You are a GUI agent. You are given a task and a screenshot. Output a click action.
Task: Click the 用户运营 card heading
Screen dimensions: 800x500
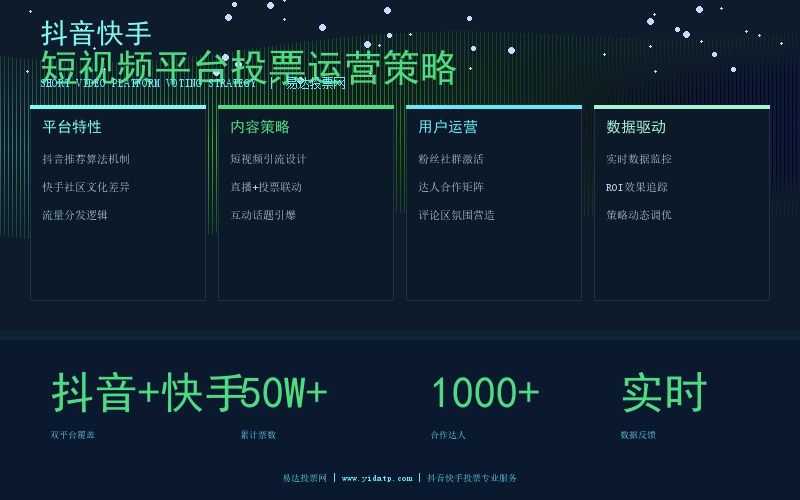tap(448, 127)
